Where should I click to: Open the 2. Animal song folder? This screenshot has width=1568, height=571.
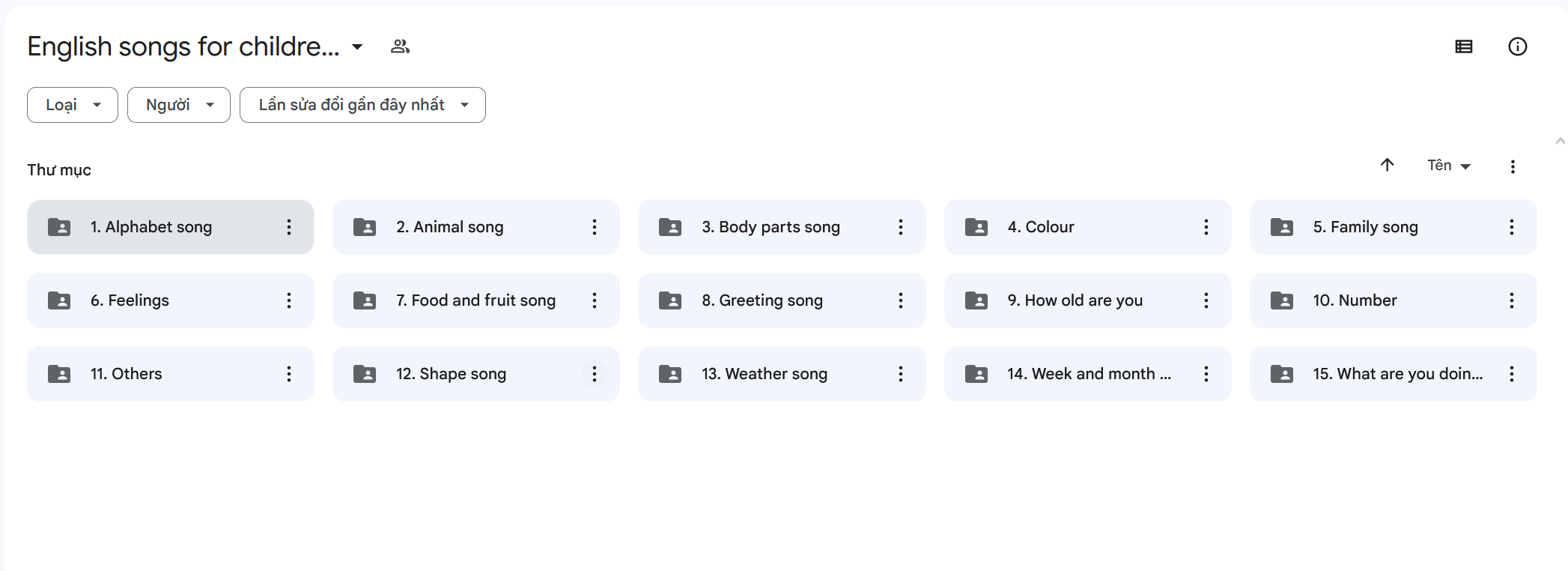(450, 227)
